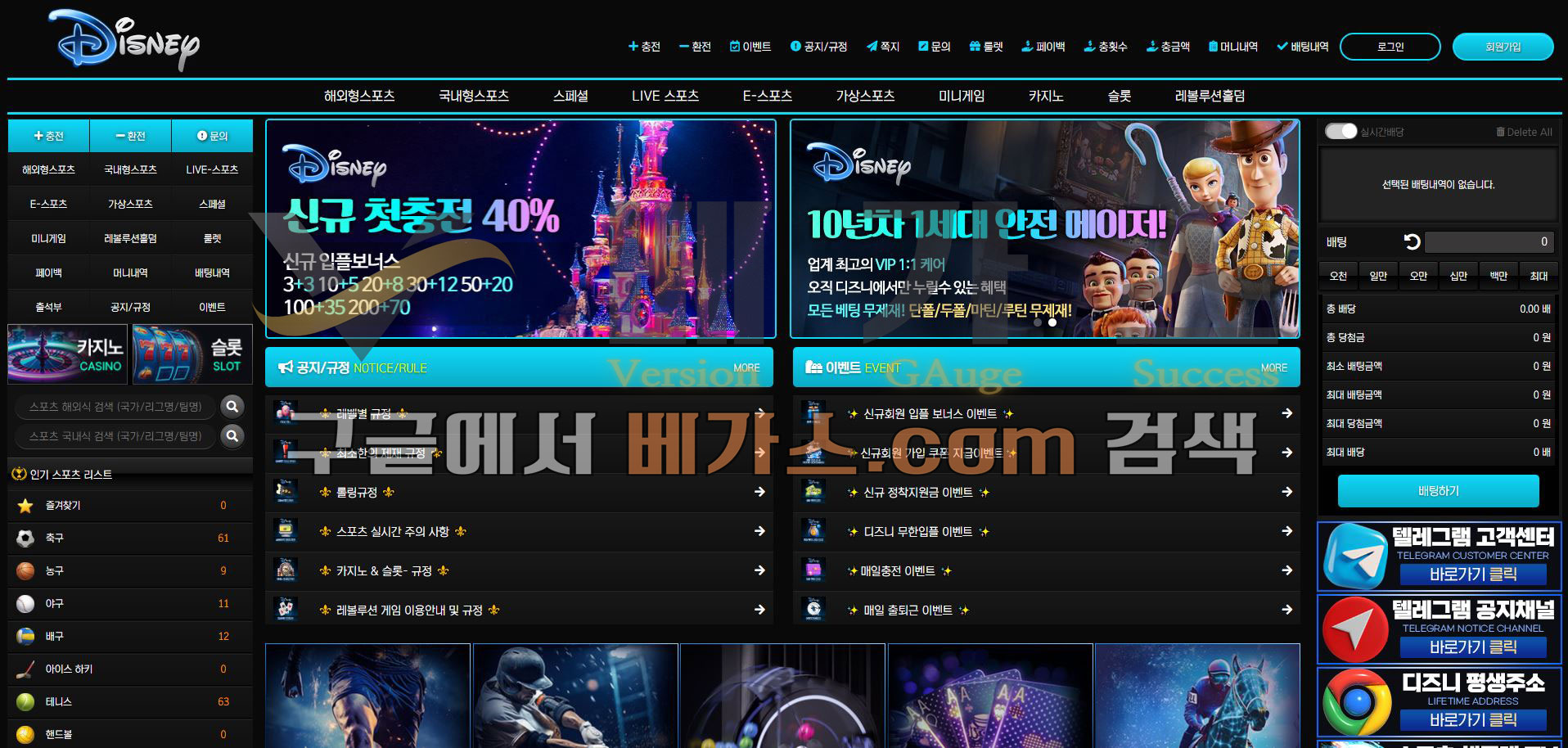Image resolution: width=1568 pixels, height=748 pixels.
Task: Open 신규회원 입플 보너스 이벤트 arrow
Action: [1286, 413]
